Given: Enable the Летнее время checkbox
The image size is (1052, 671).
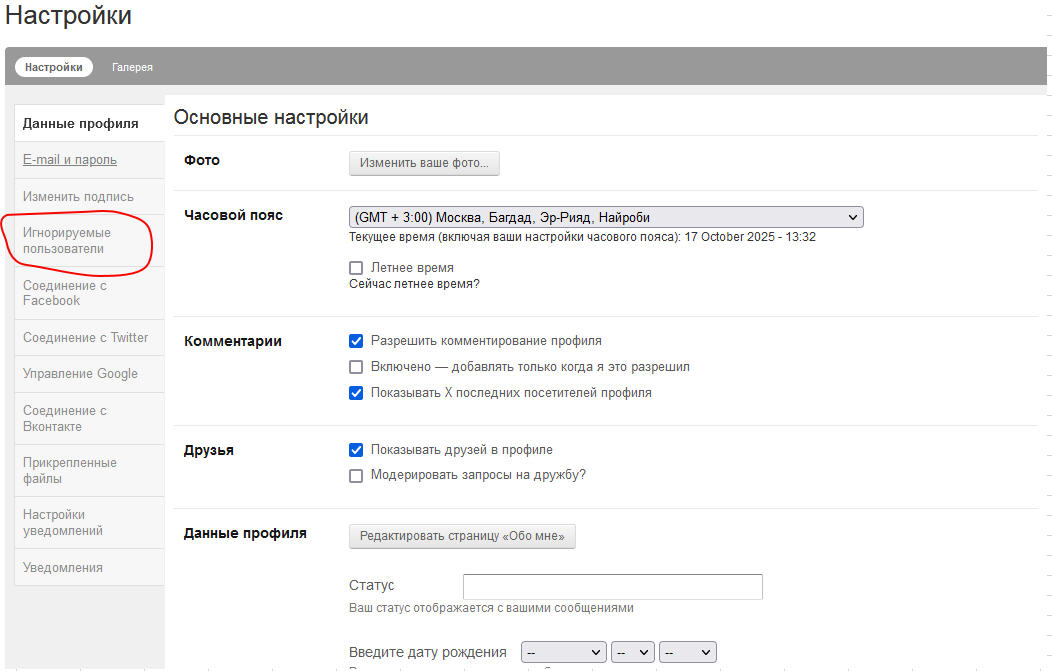Looking at the screenshot, I should tap(356, 268).
